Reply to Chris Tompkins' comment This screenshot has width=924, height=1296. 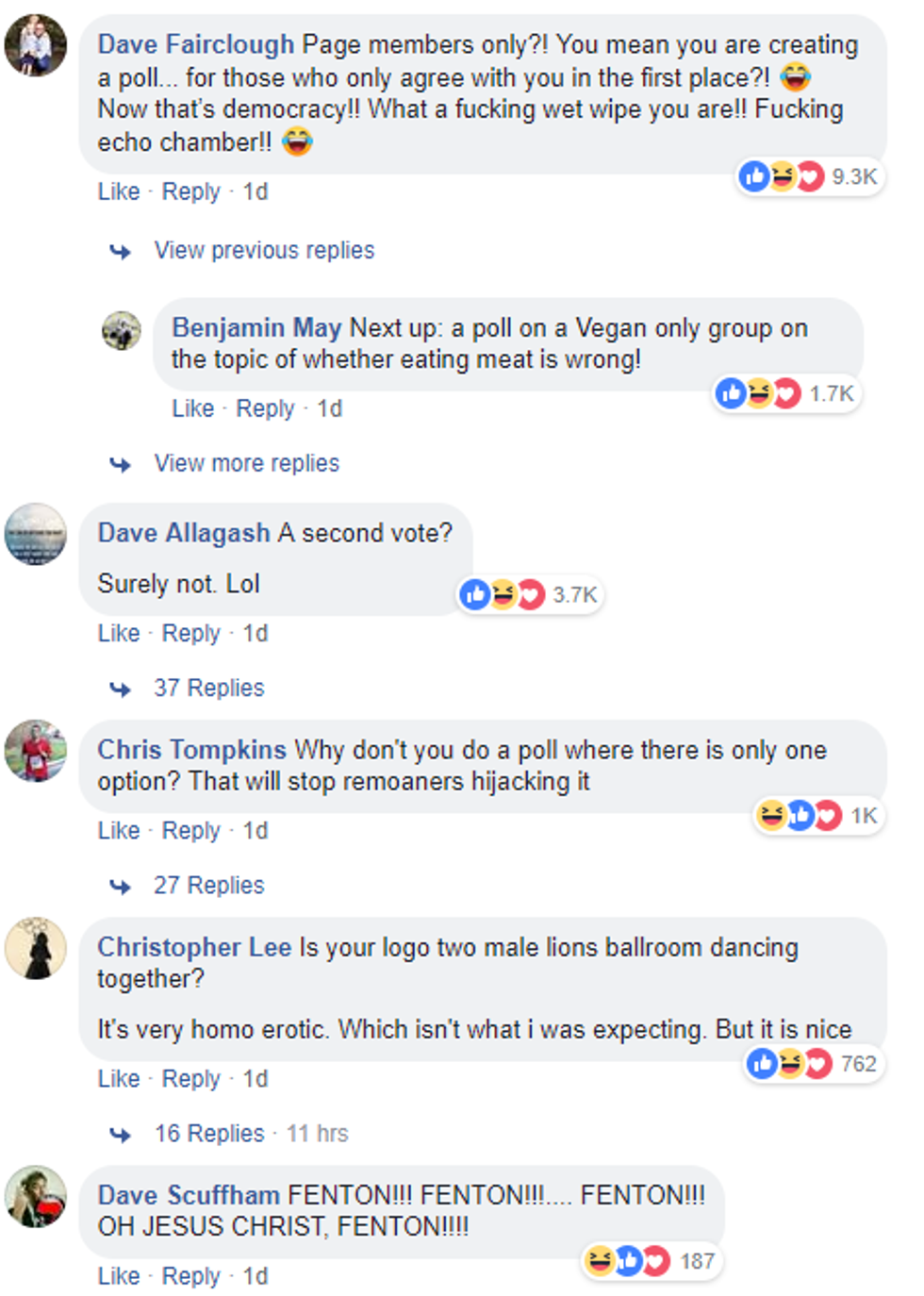coord(190,830)
